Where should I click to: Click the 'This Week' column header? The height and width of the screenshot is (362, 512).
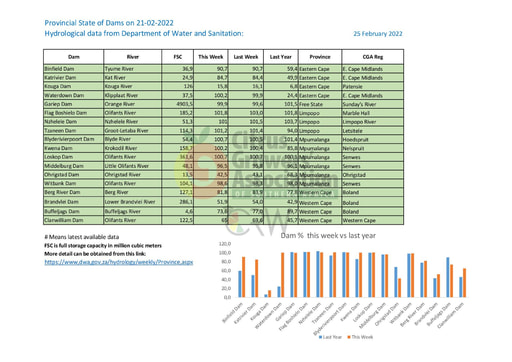211,57
